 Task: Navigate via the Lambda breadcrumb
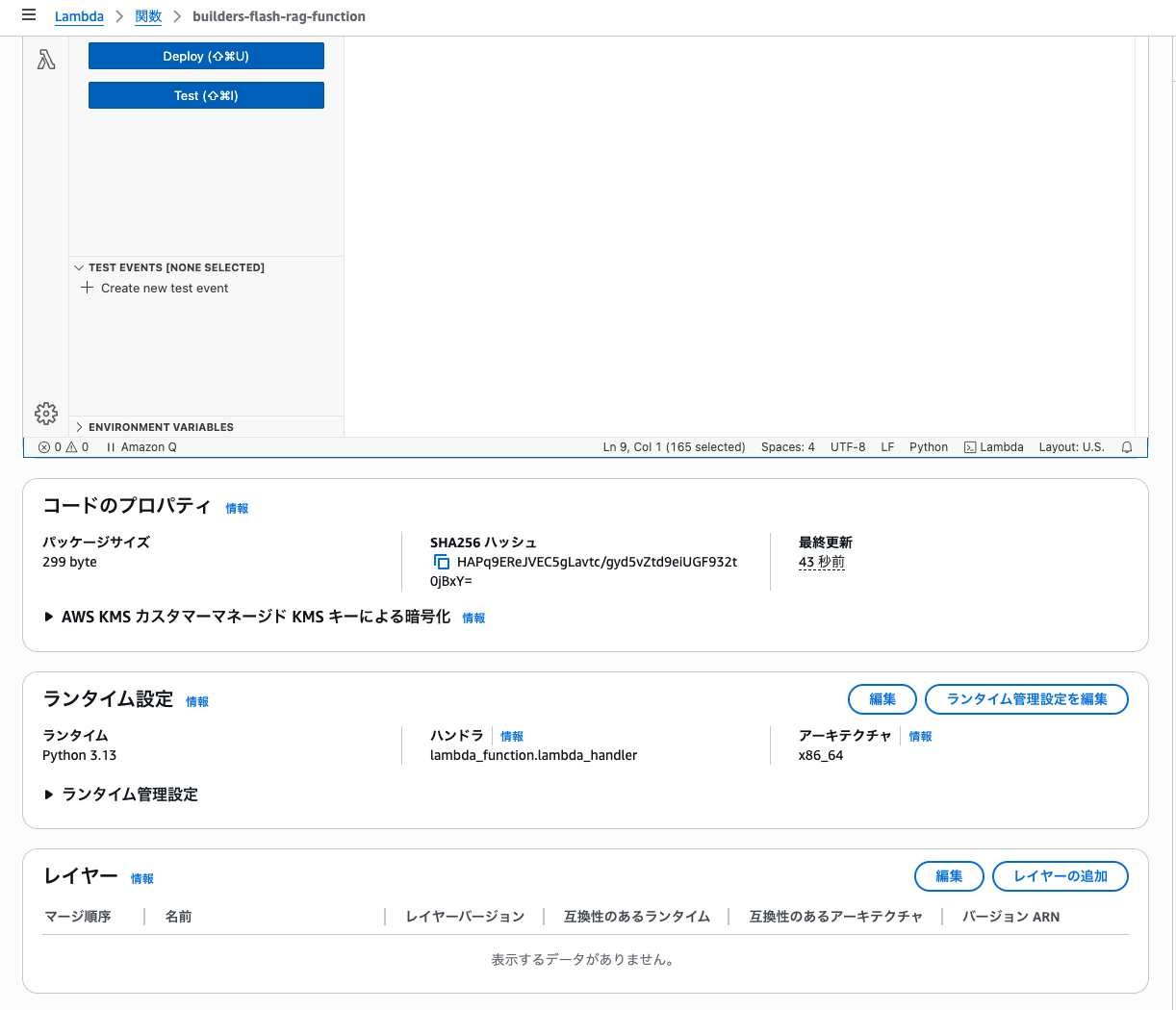coord(79,16)
